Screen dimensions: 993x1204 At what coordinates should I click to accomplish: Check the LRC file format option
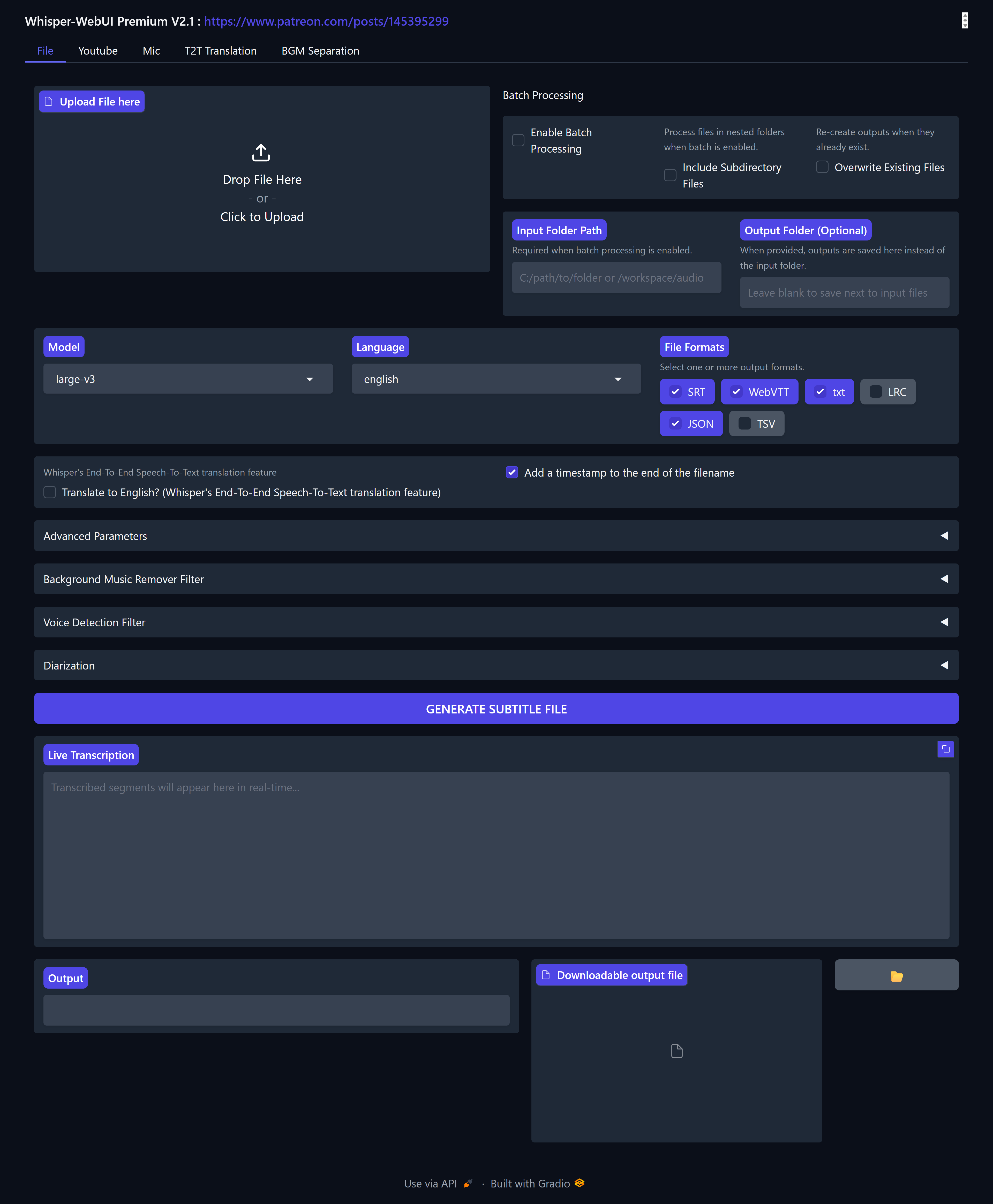tap(876, 392)
